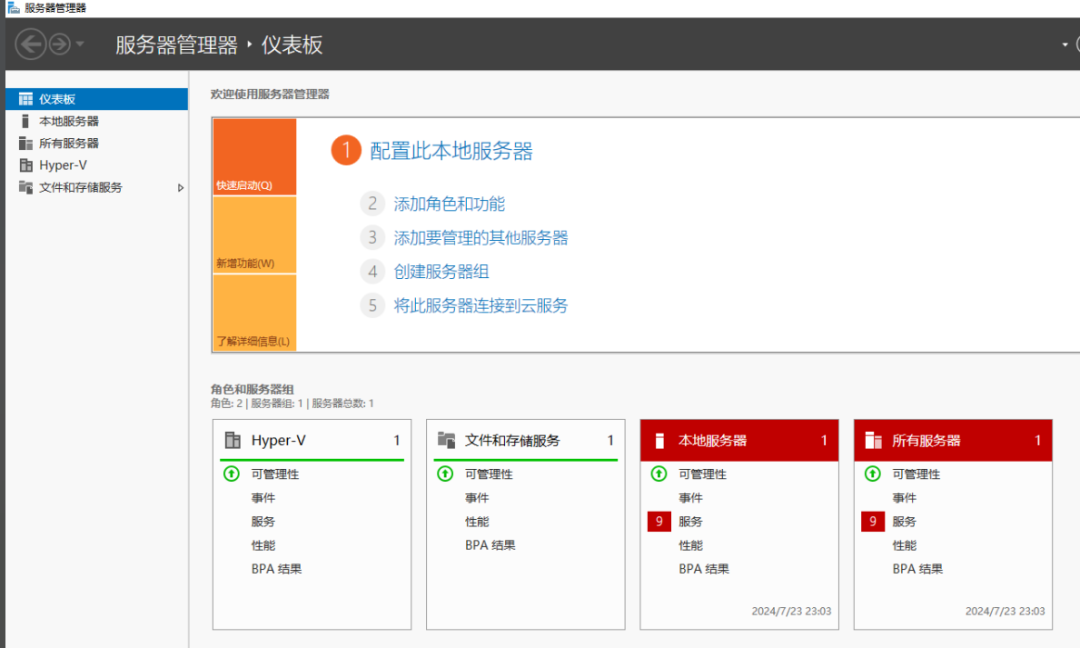
Task: Click the Server Manager title bar icon
Action: 13,8
